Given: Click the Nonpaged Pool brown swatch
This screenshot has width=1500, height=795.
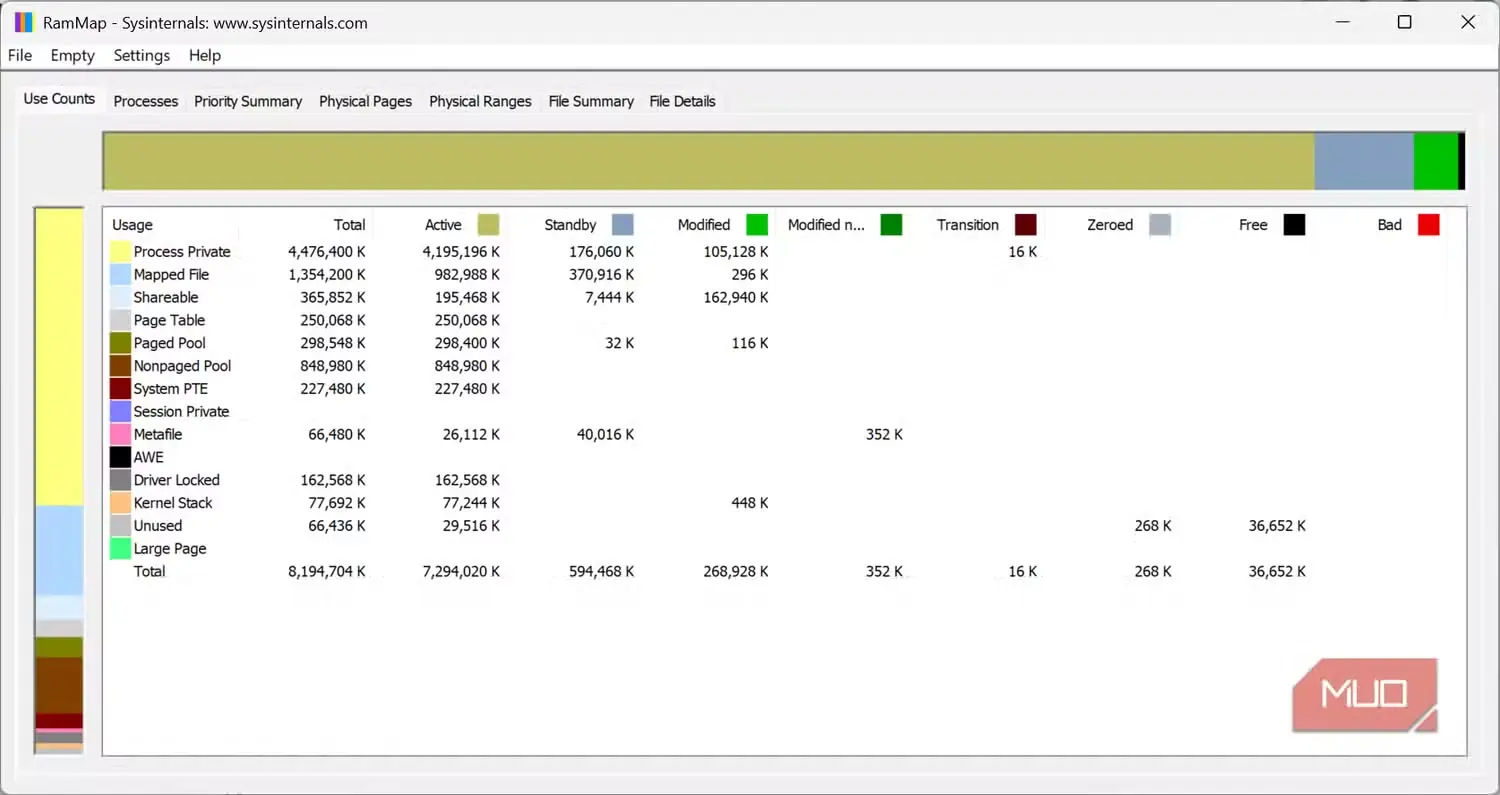Looking at the screenshot, I should click(120, 366).
